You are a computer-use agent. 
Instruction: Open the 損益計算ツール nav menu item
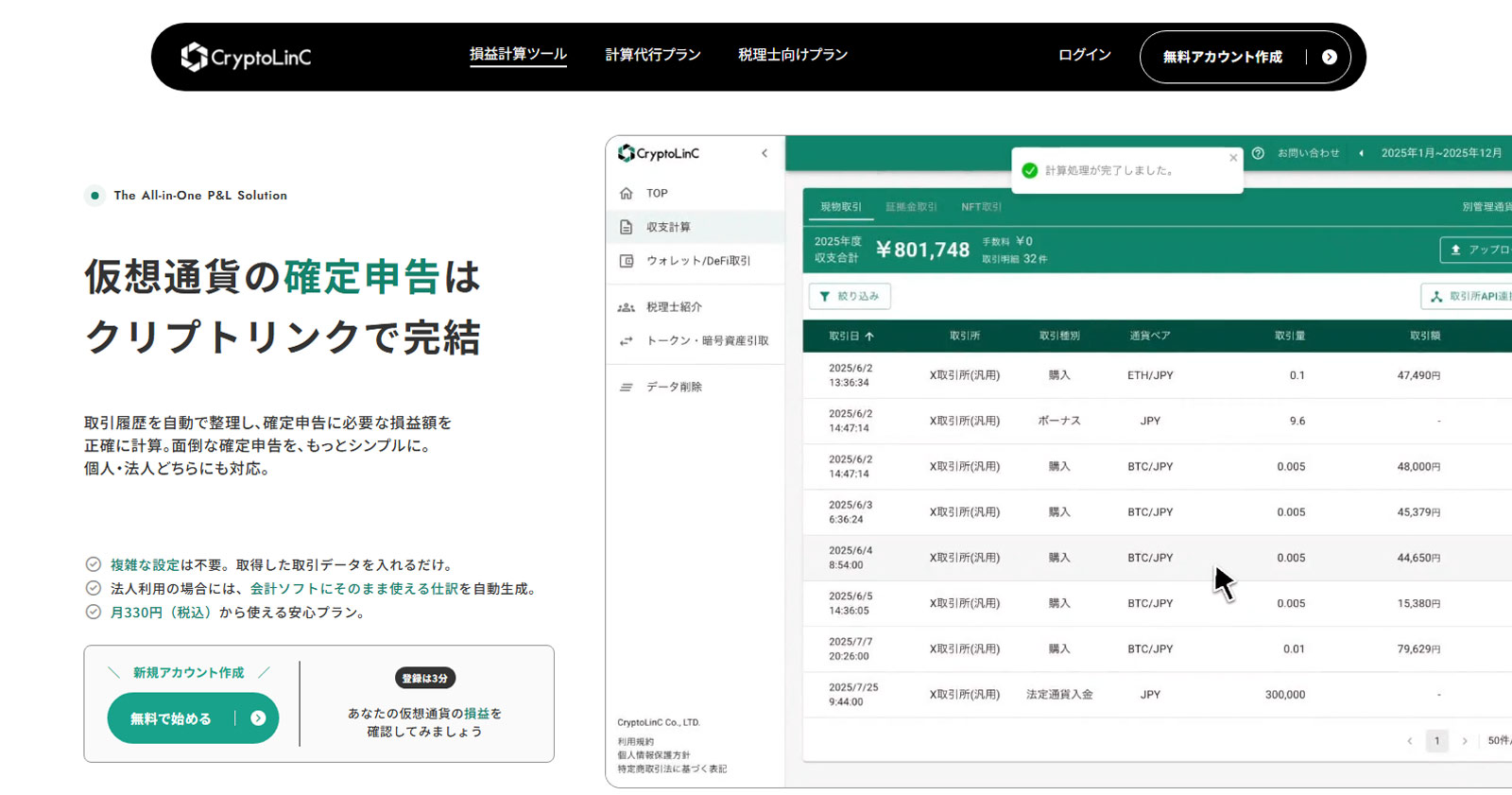(x=518, y=55)
